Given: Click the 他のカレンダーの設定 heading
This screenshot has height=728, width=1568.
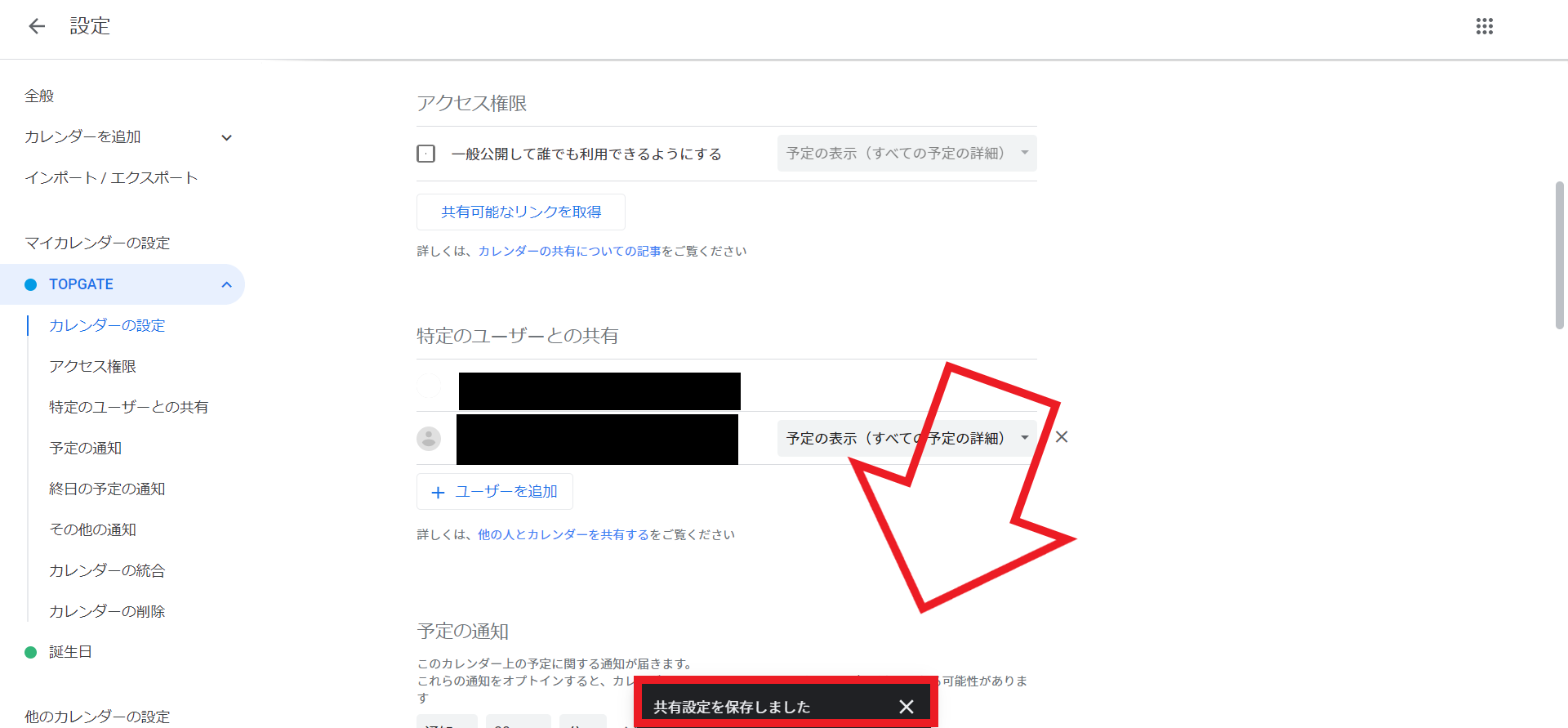Looking at the screenshot, I should [97, 717].
